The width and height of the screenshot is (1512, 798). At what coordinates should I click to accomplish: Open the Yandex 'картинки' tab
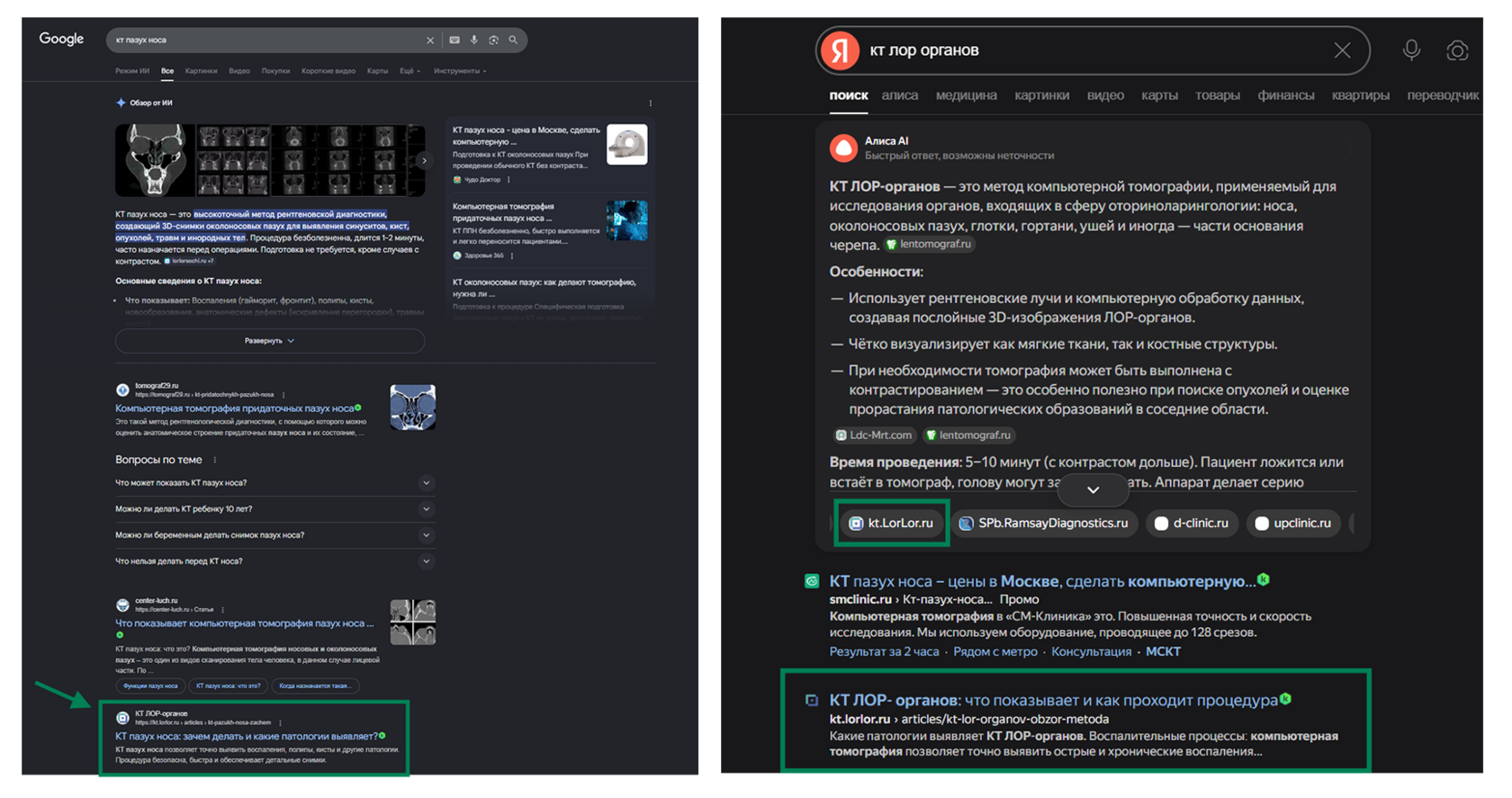(x=1041, y=95)
